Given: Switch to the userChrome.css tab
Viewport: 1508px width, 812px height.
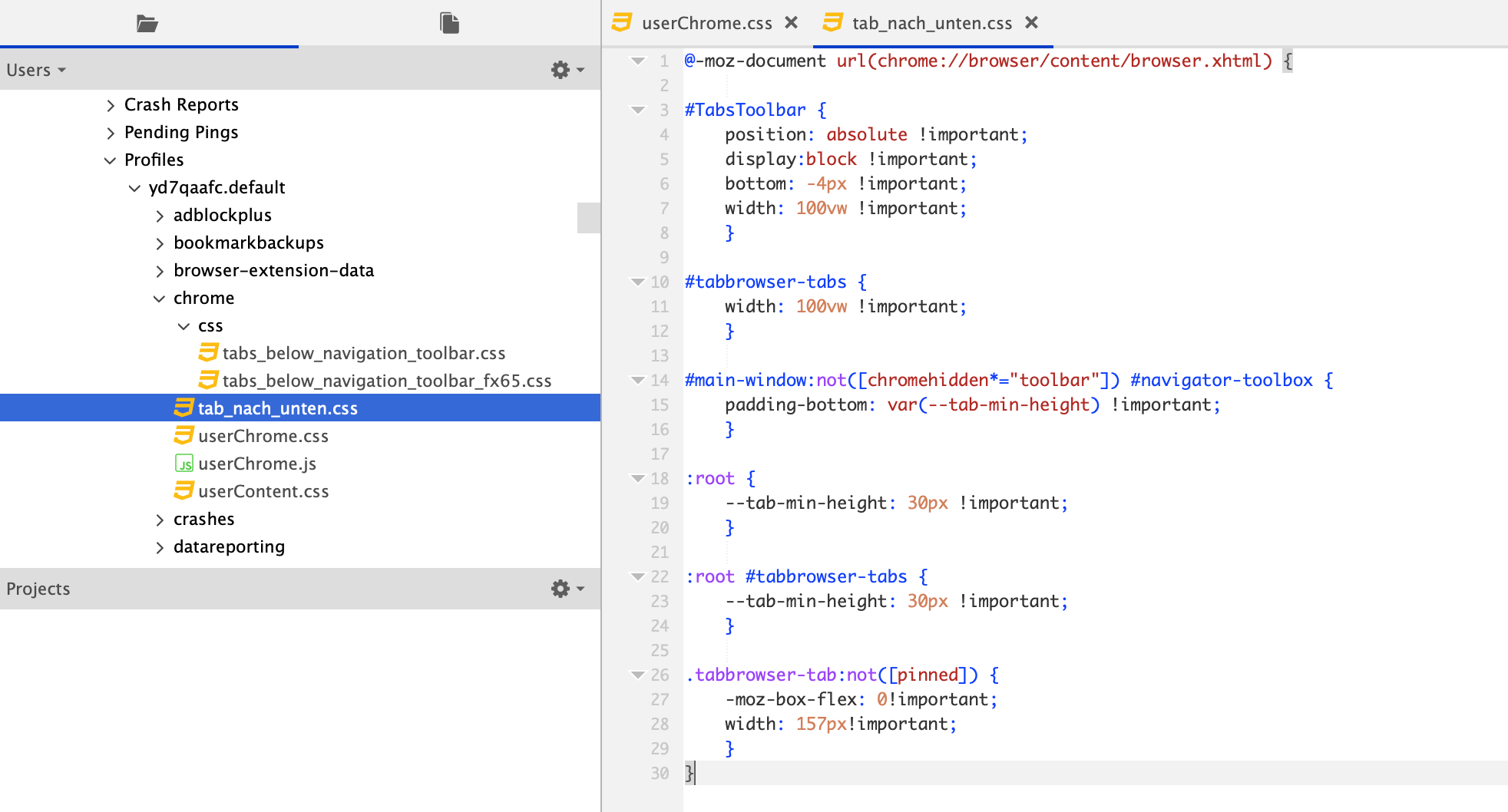Looking at the screenshot, I should 706,23.
